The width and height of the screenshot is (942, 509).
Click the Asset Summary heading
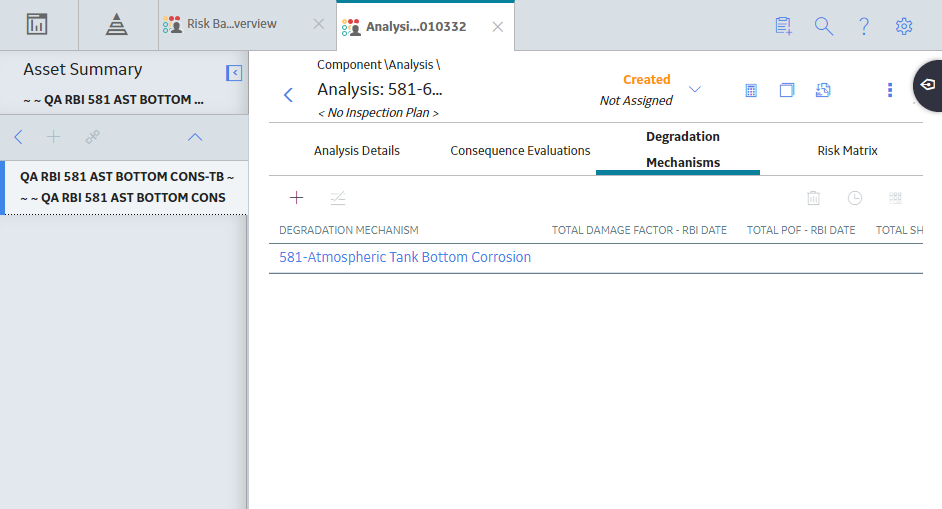(83, 70)
